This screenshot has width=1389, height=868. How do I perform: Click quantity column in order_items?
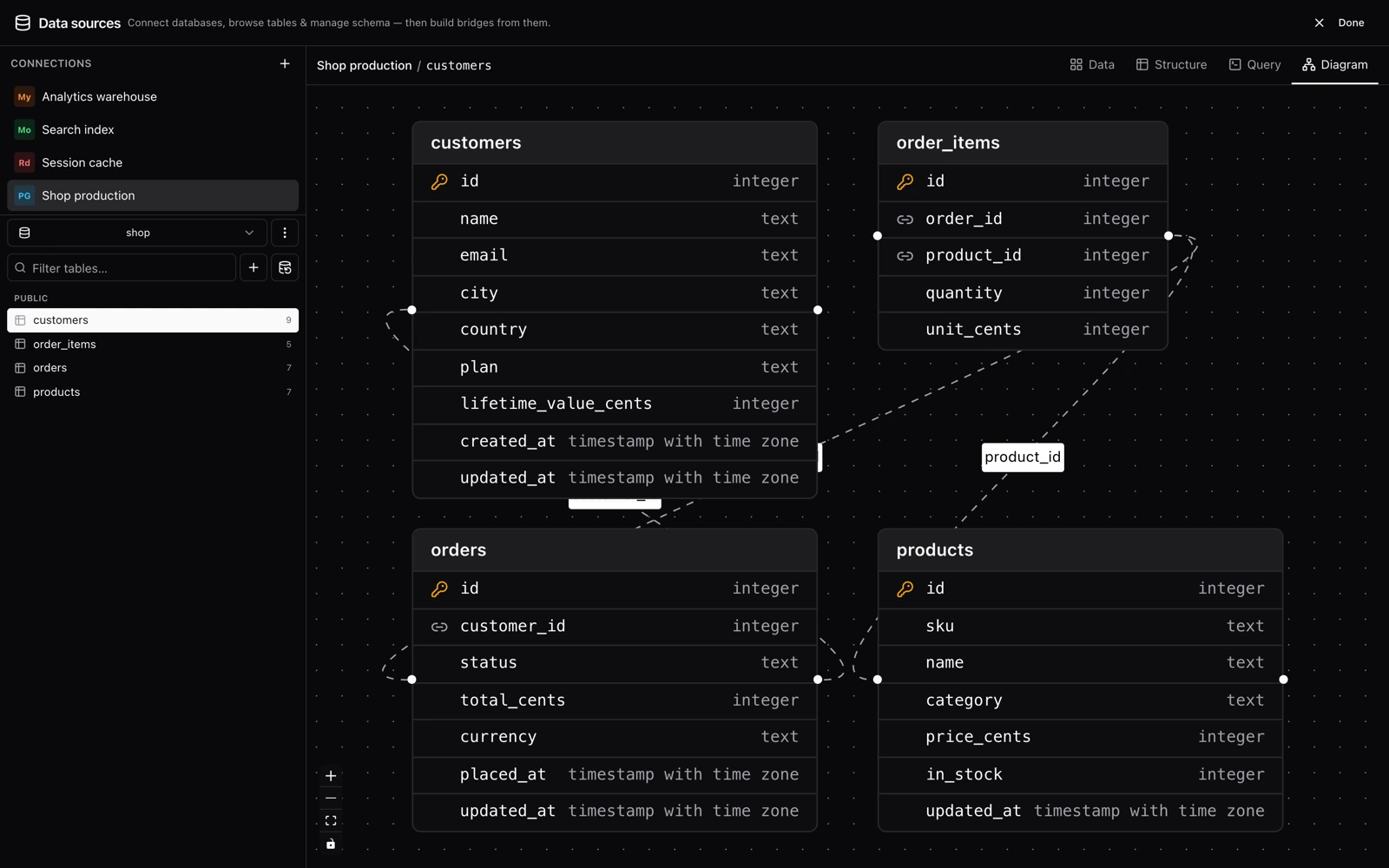1023,293
